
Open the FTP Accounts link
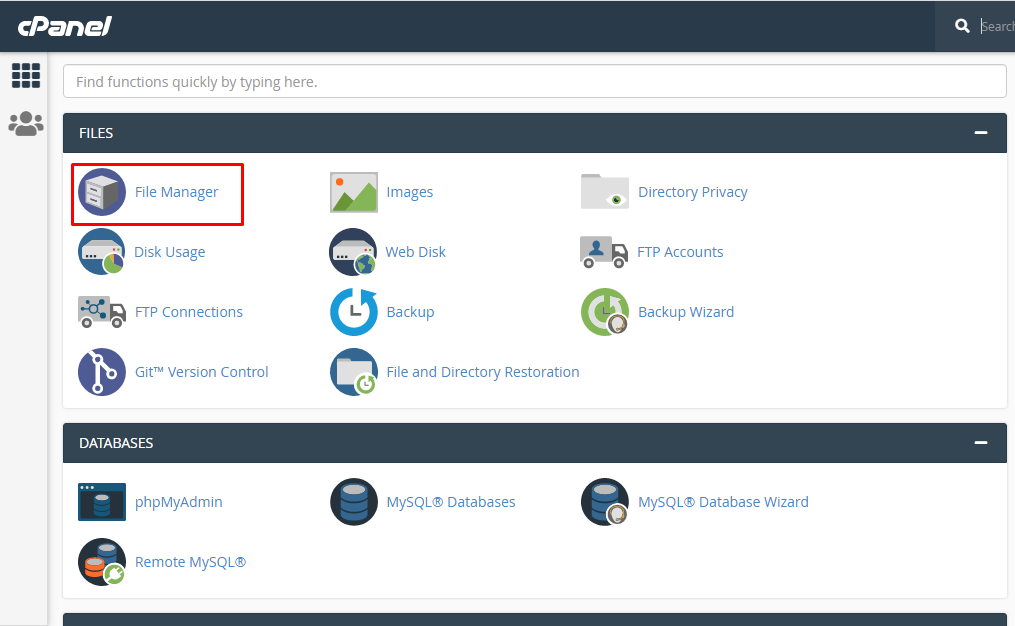(x=680, y=252)
